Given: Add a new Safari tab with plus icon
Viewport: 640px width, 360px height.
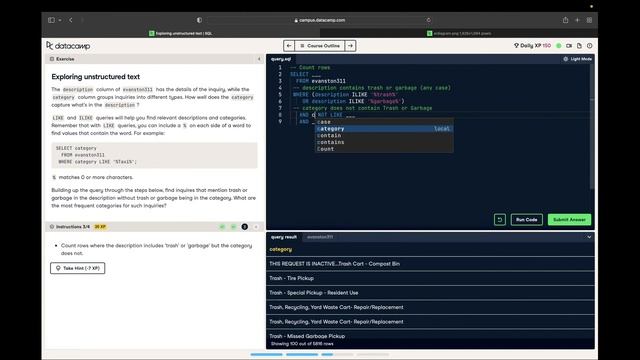Looking at the screenshot, I should (577, 20).
